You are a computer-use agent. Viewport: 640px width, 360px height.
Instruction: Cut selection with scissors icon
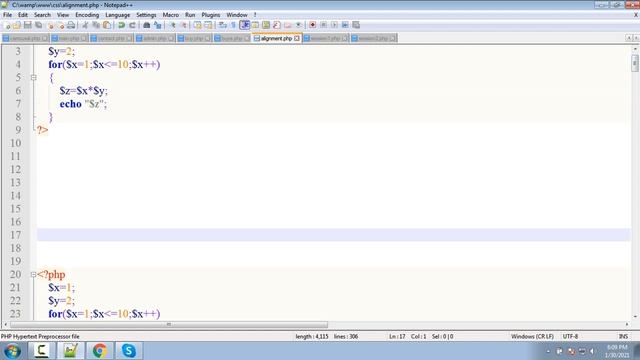coord(85,25)
